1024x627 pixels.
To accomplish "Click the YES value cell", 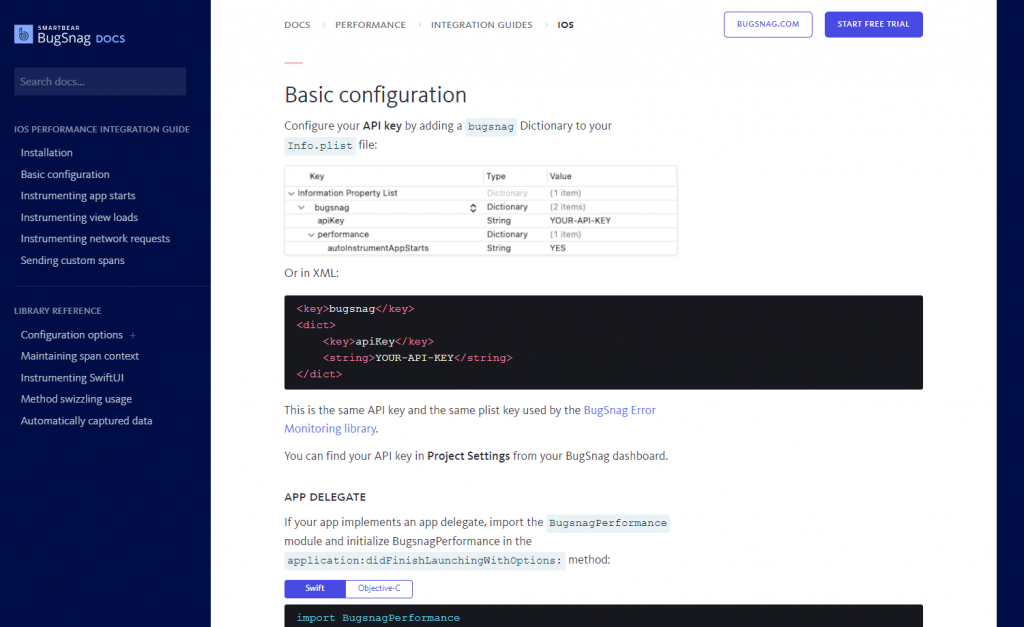I will (x=558, y=248).
